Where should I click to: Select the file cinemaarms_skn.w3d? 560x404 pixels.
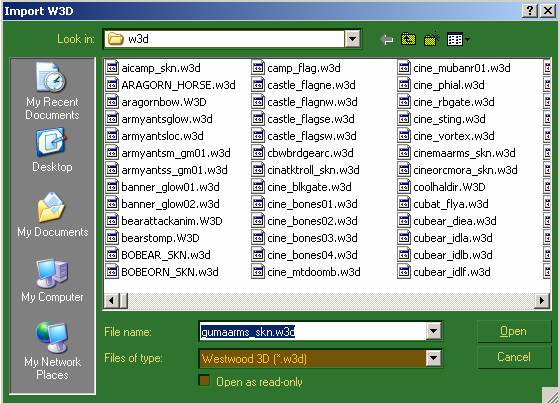pyautogui.click(x=457, y=153)
